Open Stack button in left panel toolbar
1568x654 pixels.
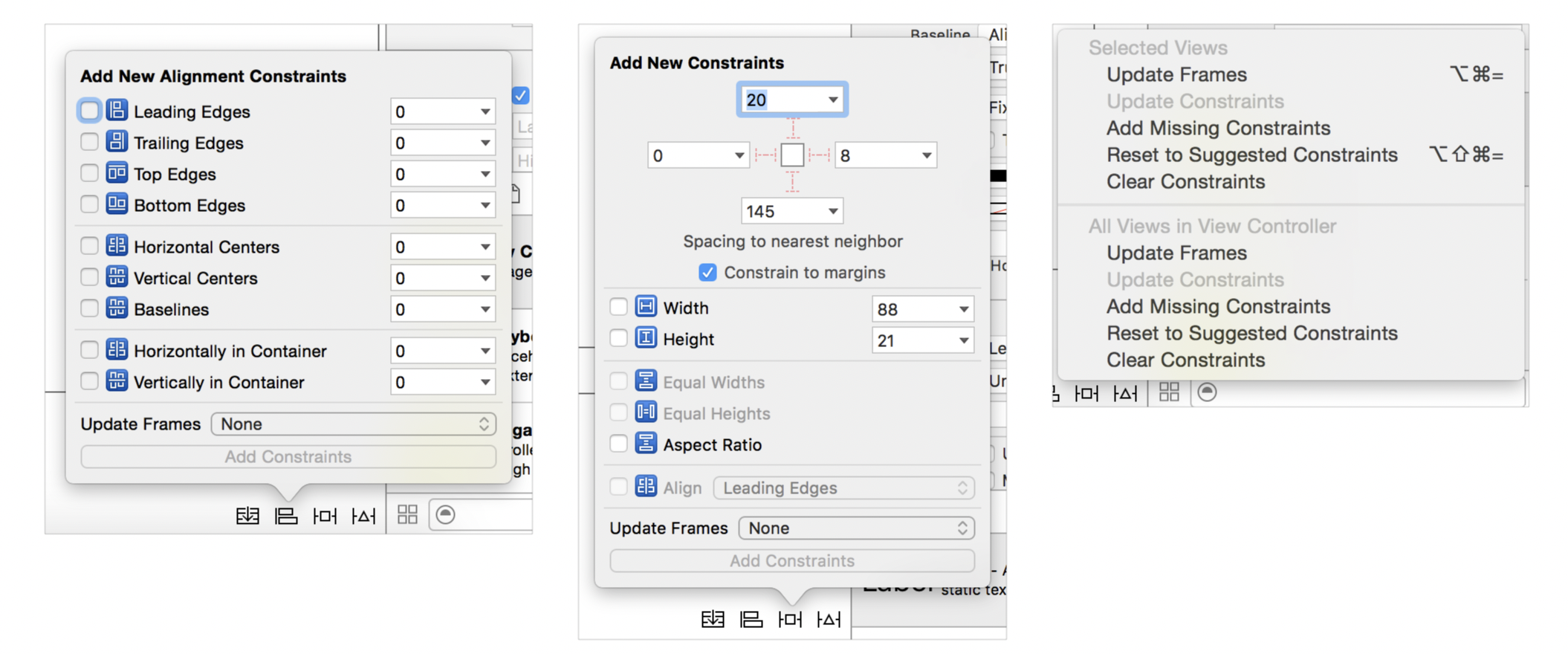(247, 515)
